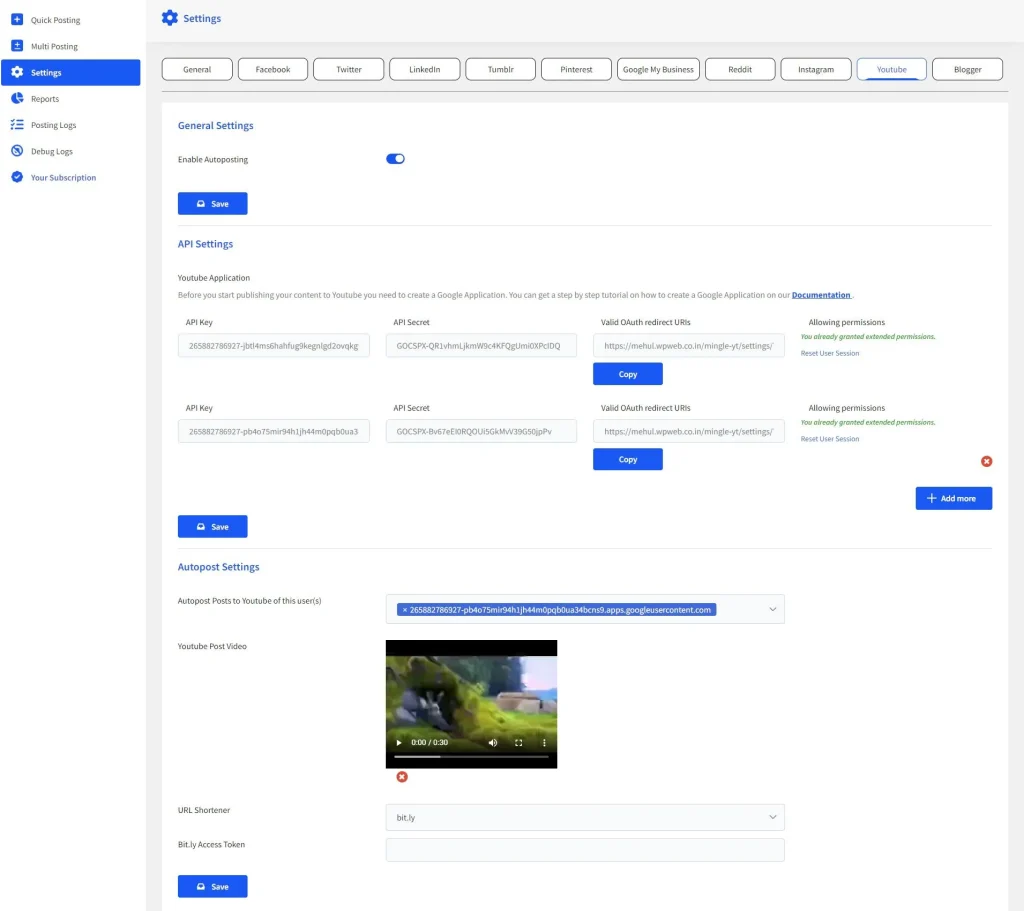The width and height of the screenshot is (1024, 911).
Task: Delete the Youtube post video
Action: (402, 777)
